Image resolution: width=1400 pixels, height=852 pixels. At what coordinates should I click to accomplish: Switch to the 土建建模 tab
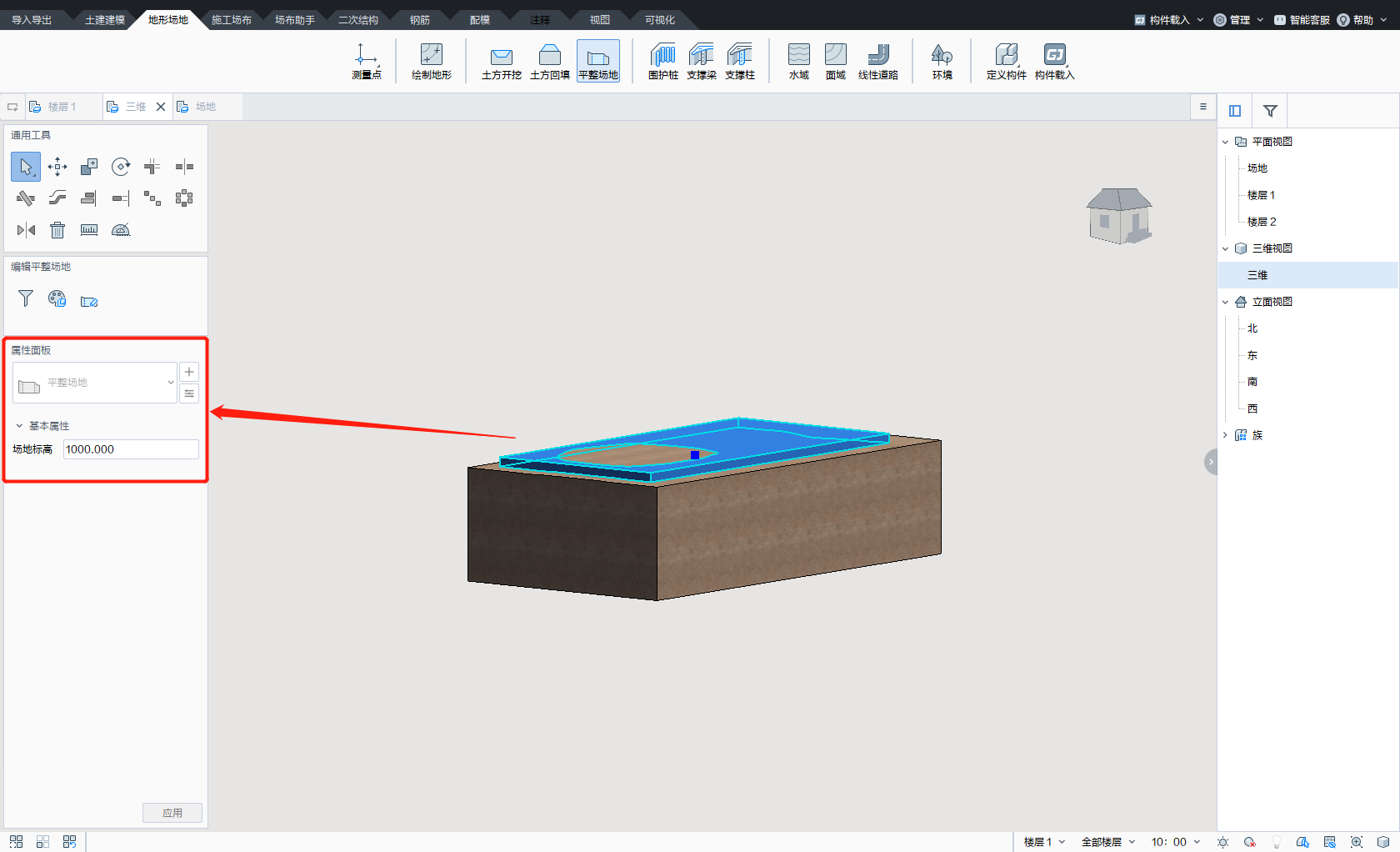tap(105, 20)
